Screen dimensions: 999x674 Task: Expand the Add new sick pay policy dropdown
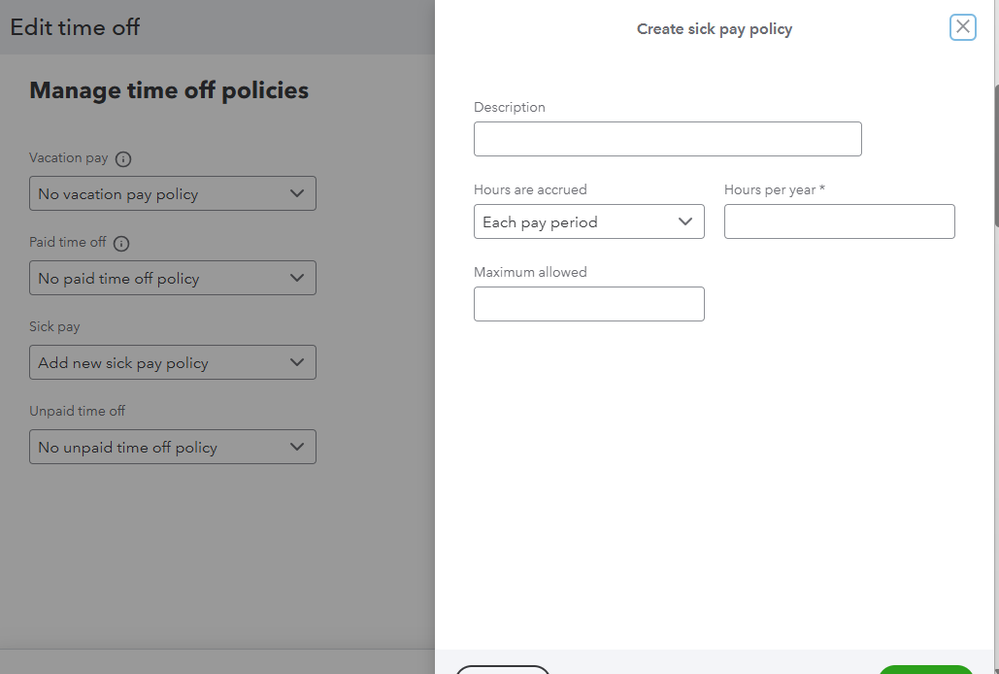pyautogui.click(x=150, y=362)
